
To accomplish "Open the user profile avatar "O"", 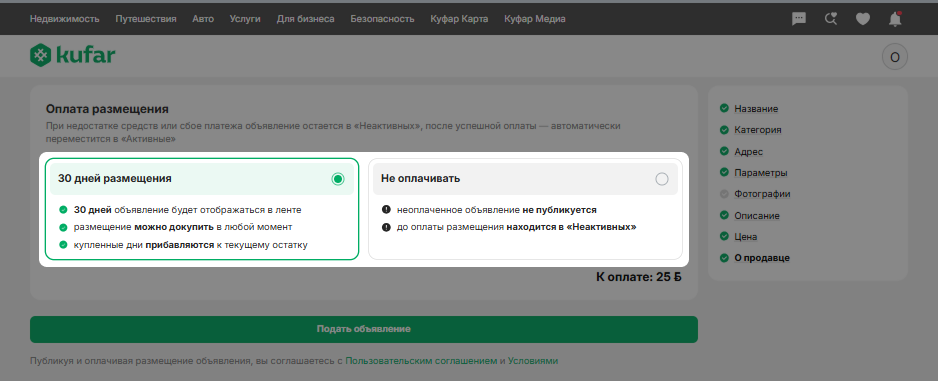I will point(894,57).
